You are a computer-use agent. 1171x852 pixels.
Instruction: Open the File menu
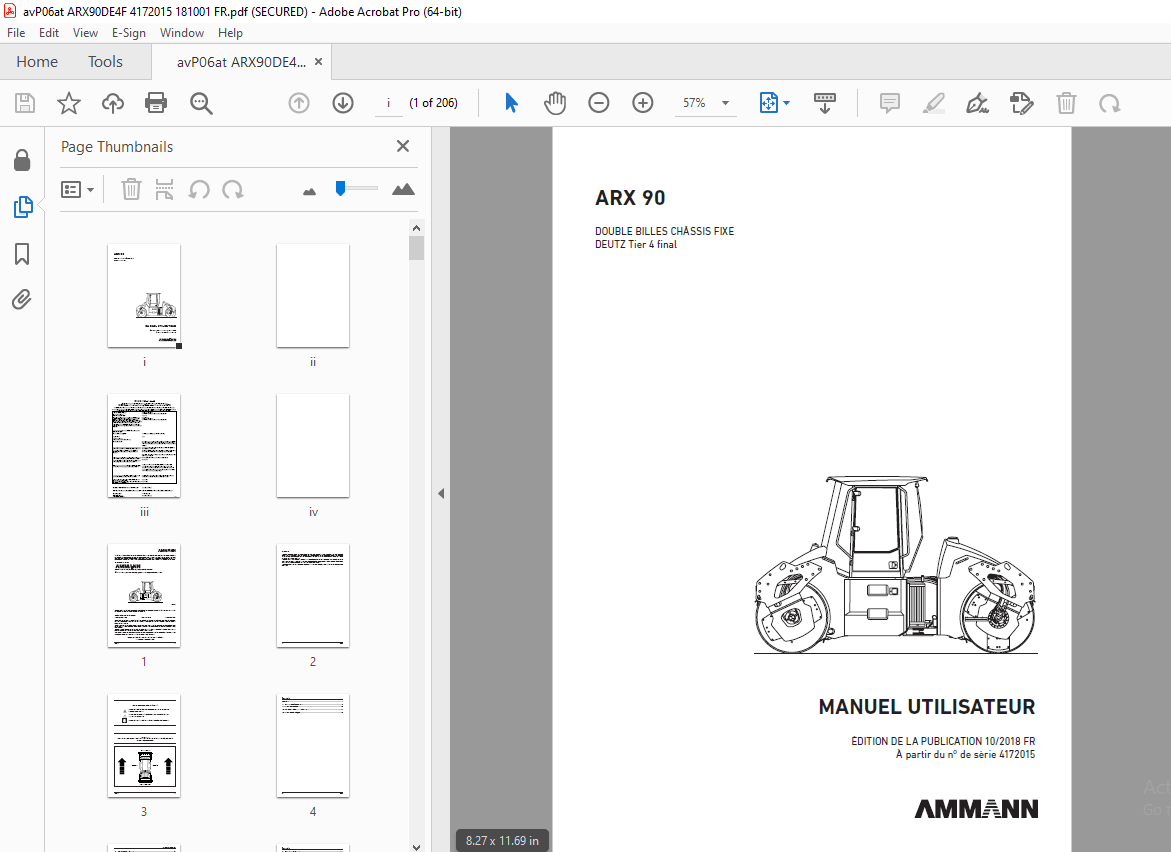click(16, 33)
